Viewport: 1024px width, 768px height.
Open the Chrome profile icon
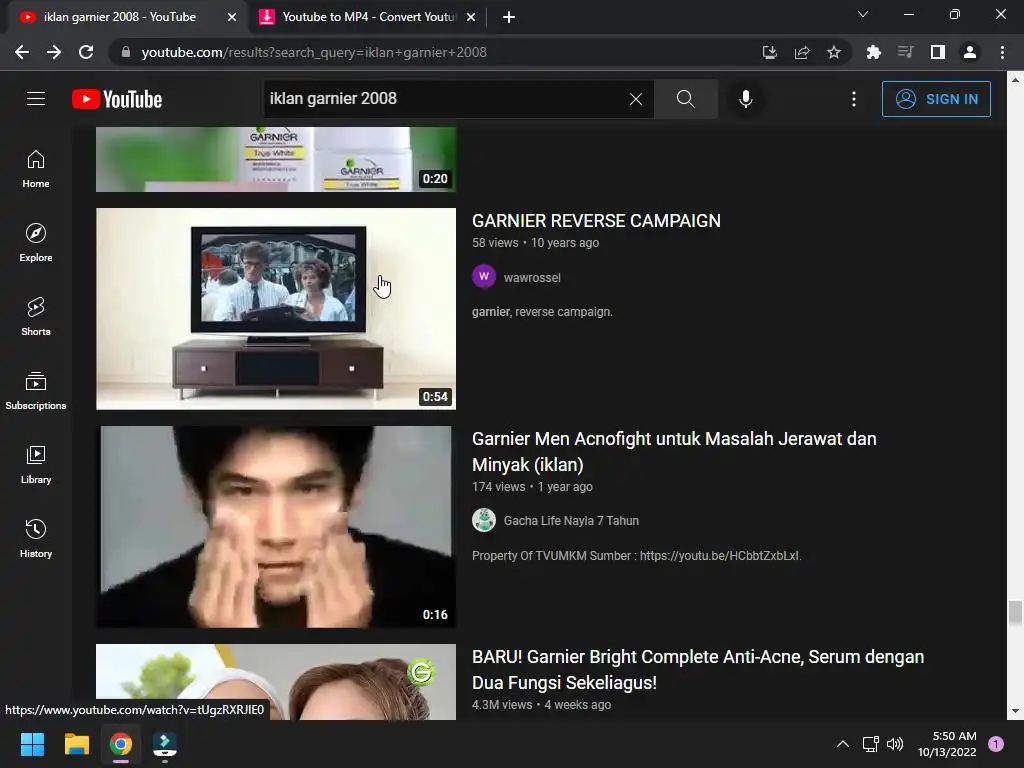coord(970,52)
